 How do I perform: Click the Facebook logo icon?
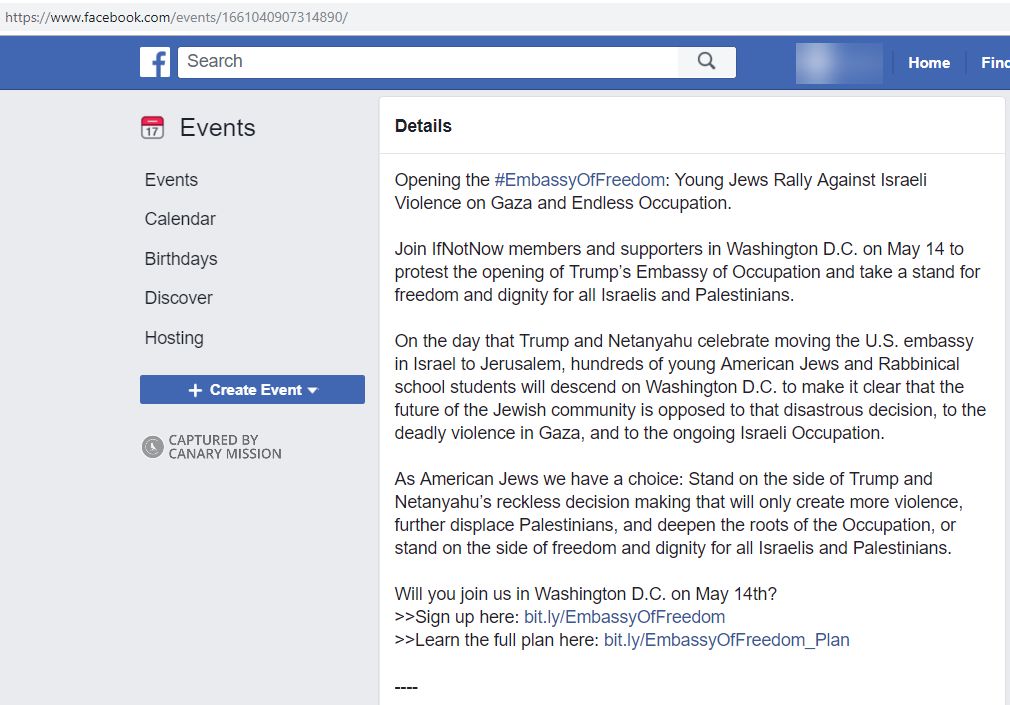[155, 63]
